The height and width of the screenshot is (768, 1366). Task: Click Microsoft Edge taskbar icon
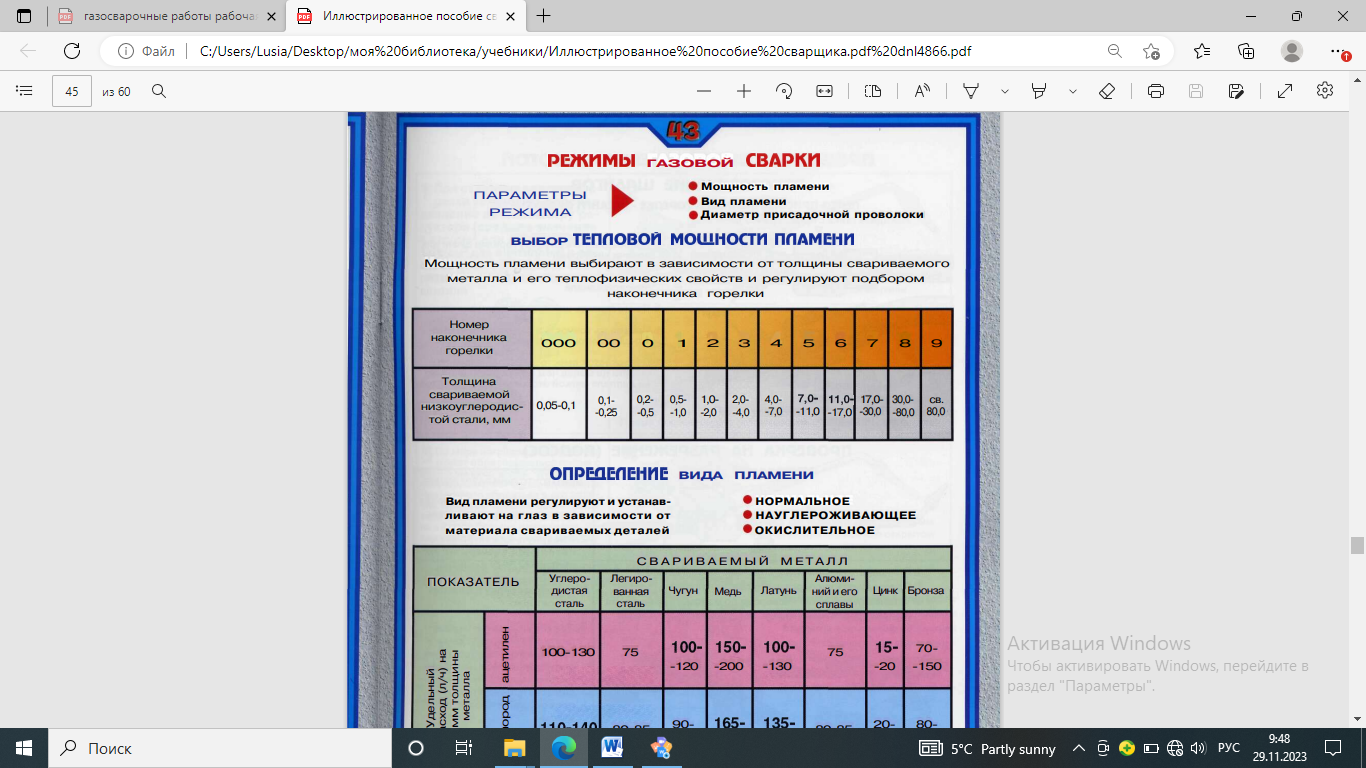(563, 748)
